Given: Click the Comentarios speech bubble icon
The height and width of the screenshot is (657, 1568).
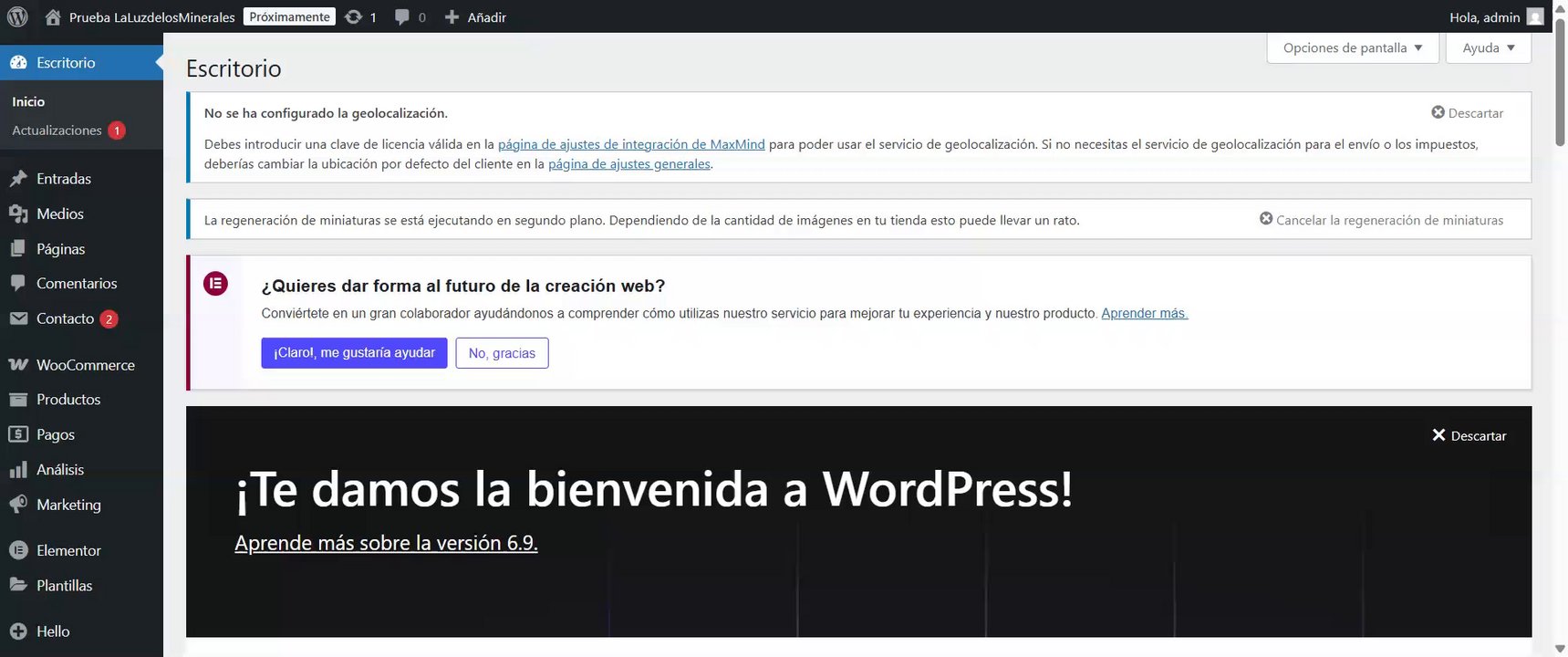Looking at the screenshot, I should point(18,283).
